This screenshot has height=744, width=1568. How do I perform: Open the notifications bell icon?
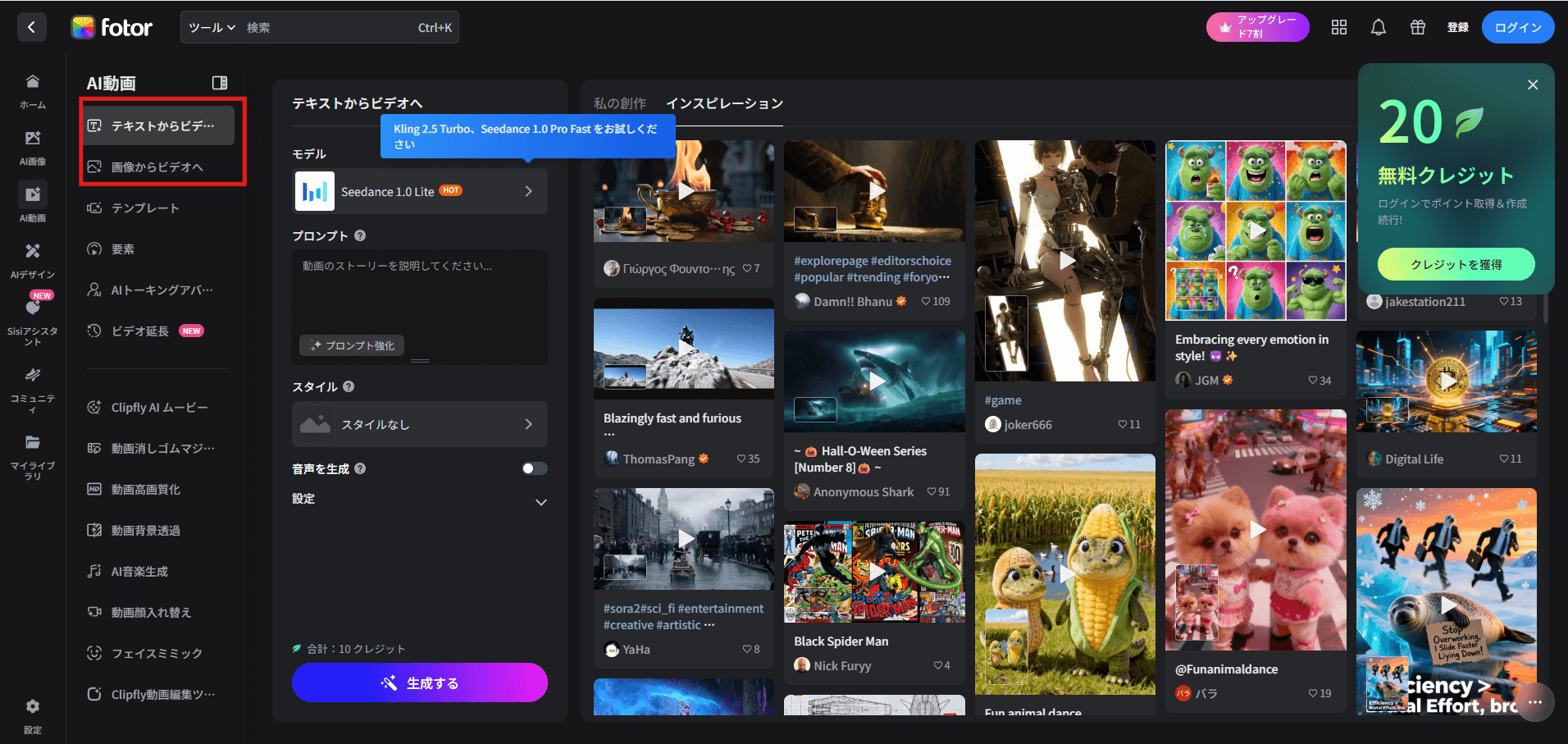click(1379, 28)
